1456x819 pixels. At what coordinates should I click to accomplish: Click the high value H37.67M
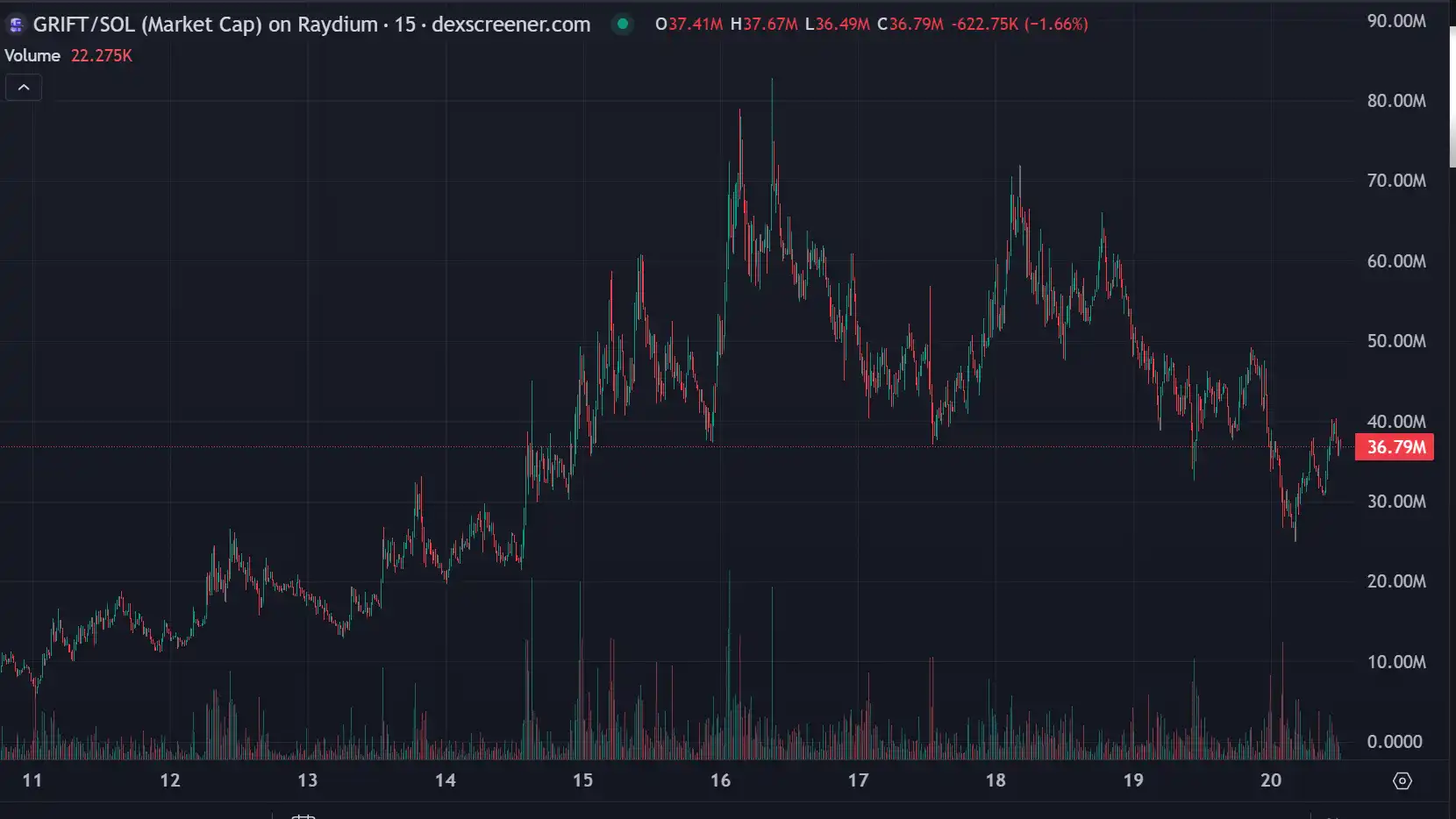click(765, 25)
